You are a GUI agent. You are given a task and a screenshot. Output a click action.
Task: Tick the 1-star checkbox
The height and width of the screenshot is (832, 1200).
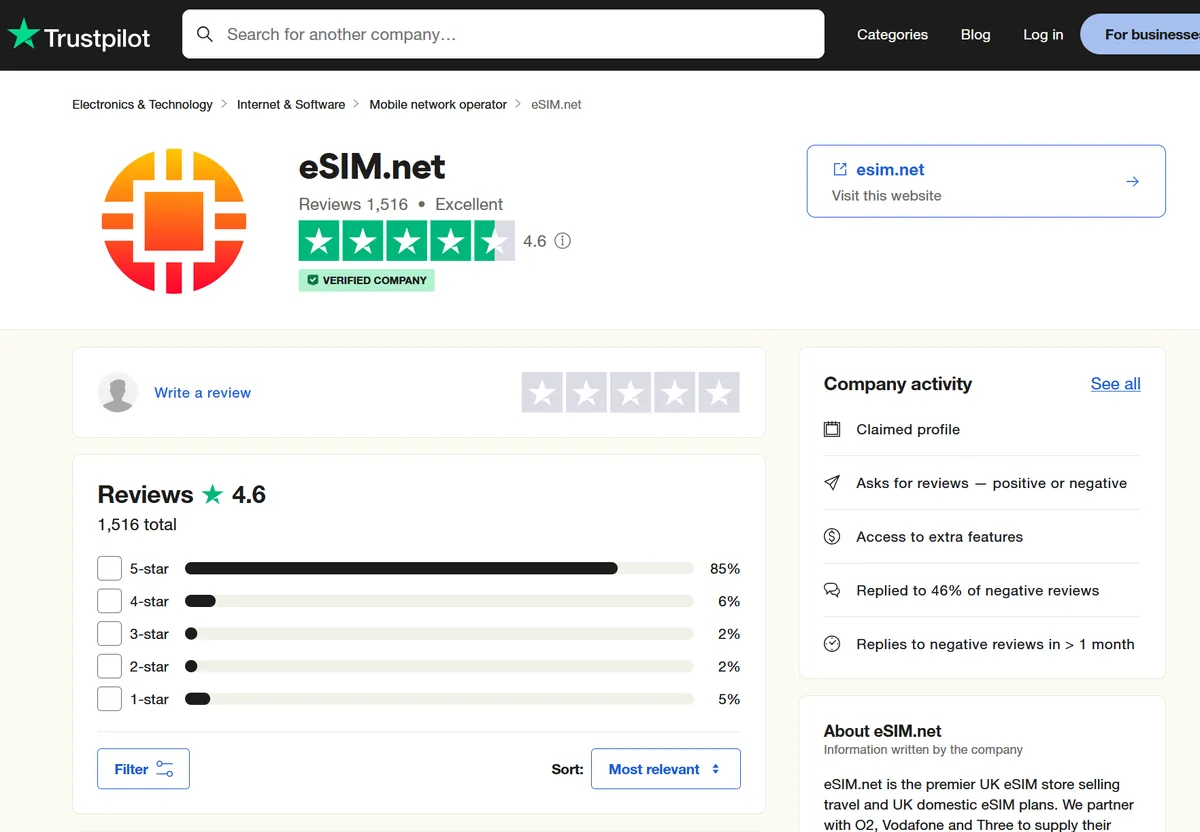coord(110,699)
